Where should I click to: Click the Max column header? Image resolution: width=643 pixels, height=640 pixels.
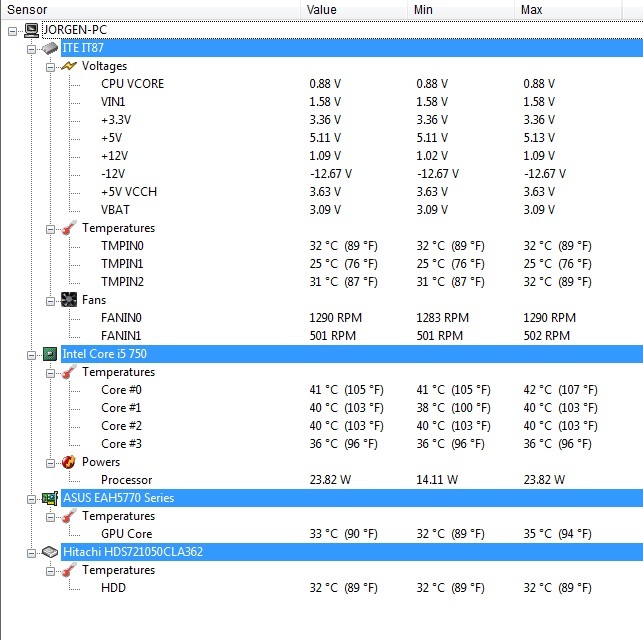[568, 9]
